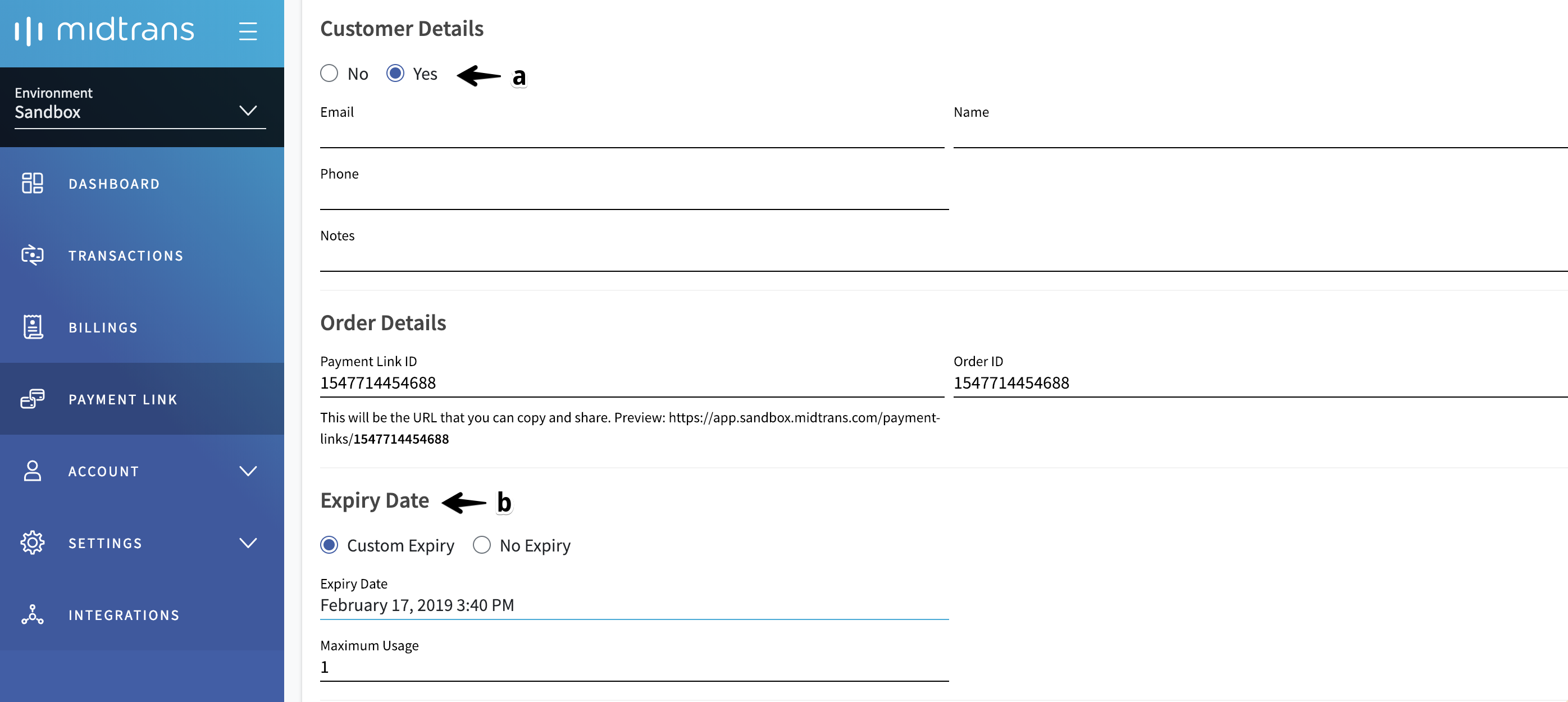
Task: Click the Transactions sidebar icon
Action: coord(32,255)
